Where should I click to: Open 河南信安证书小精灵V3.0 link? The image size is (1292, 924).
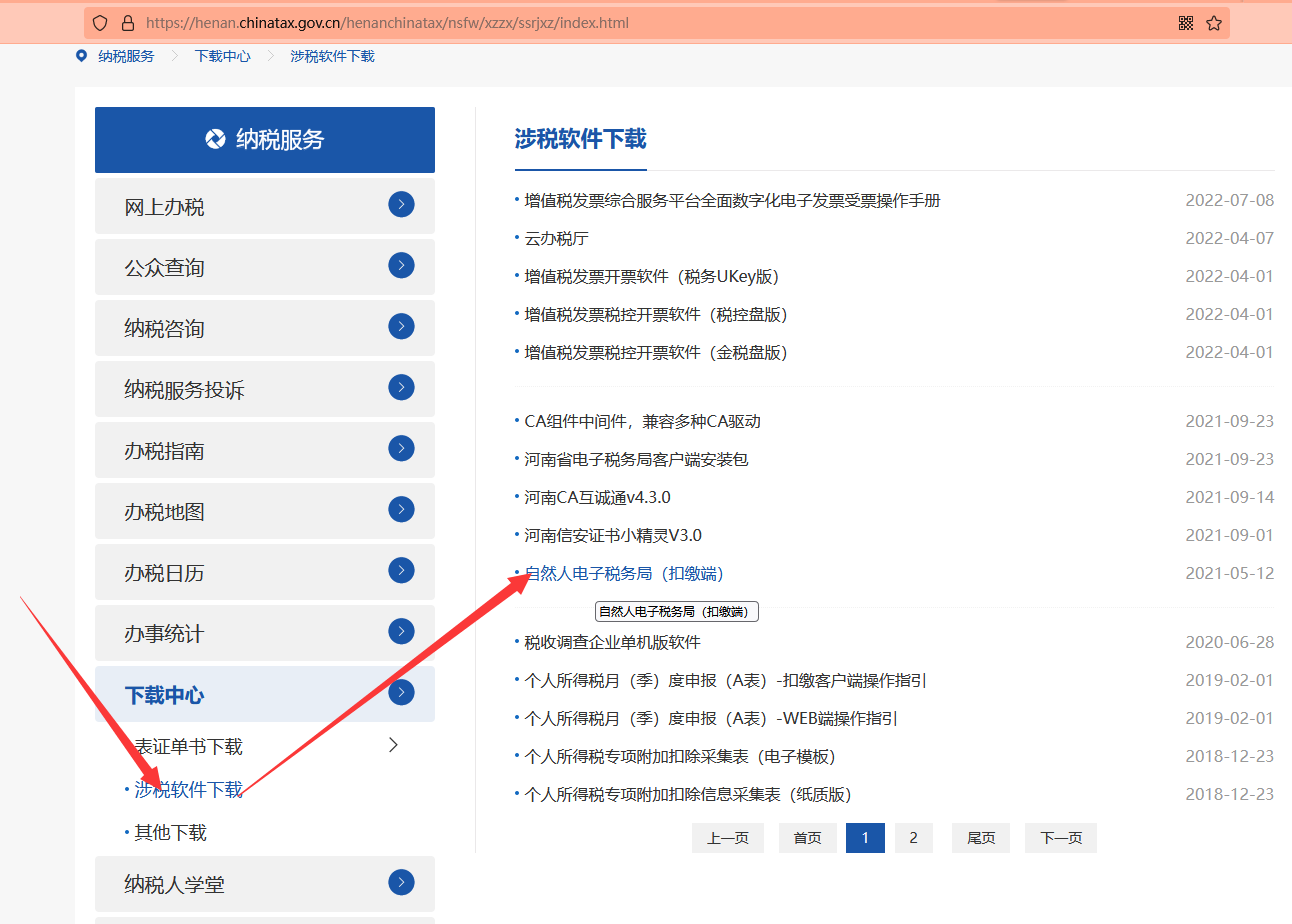613,535
